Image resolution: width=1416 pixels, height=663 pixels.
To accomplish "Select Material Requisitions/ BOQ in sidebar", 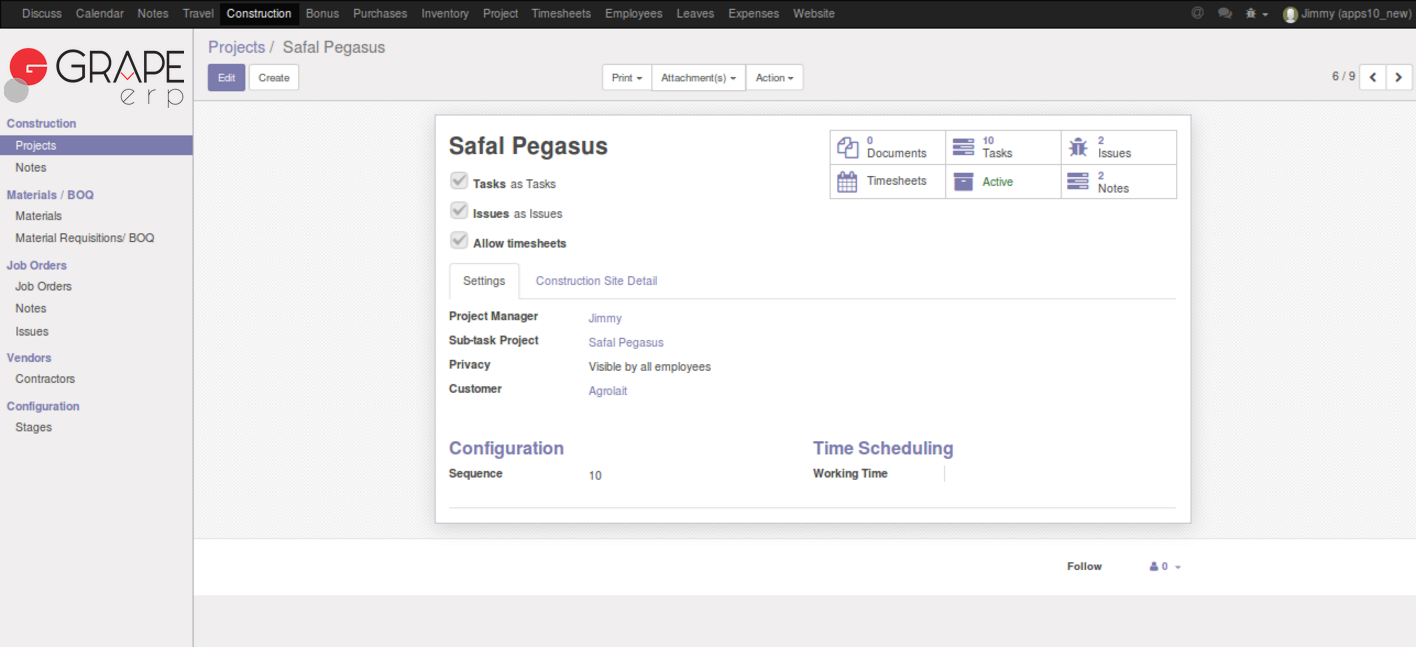I will [x=85, y=238].
